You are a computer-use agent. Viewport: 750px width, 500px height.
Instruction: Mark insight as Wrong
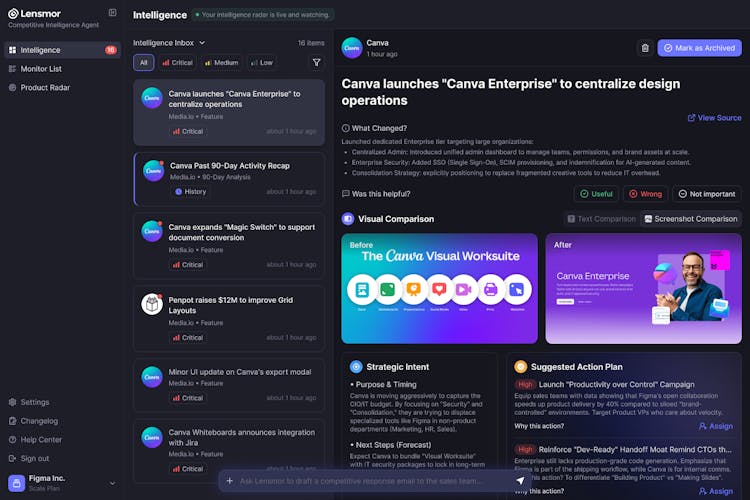pyautogui.click(x=645, y=194)
